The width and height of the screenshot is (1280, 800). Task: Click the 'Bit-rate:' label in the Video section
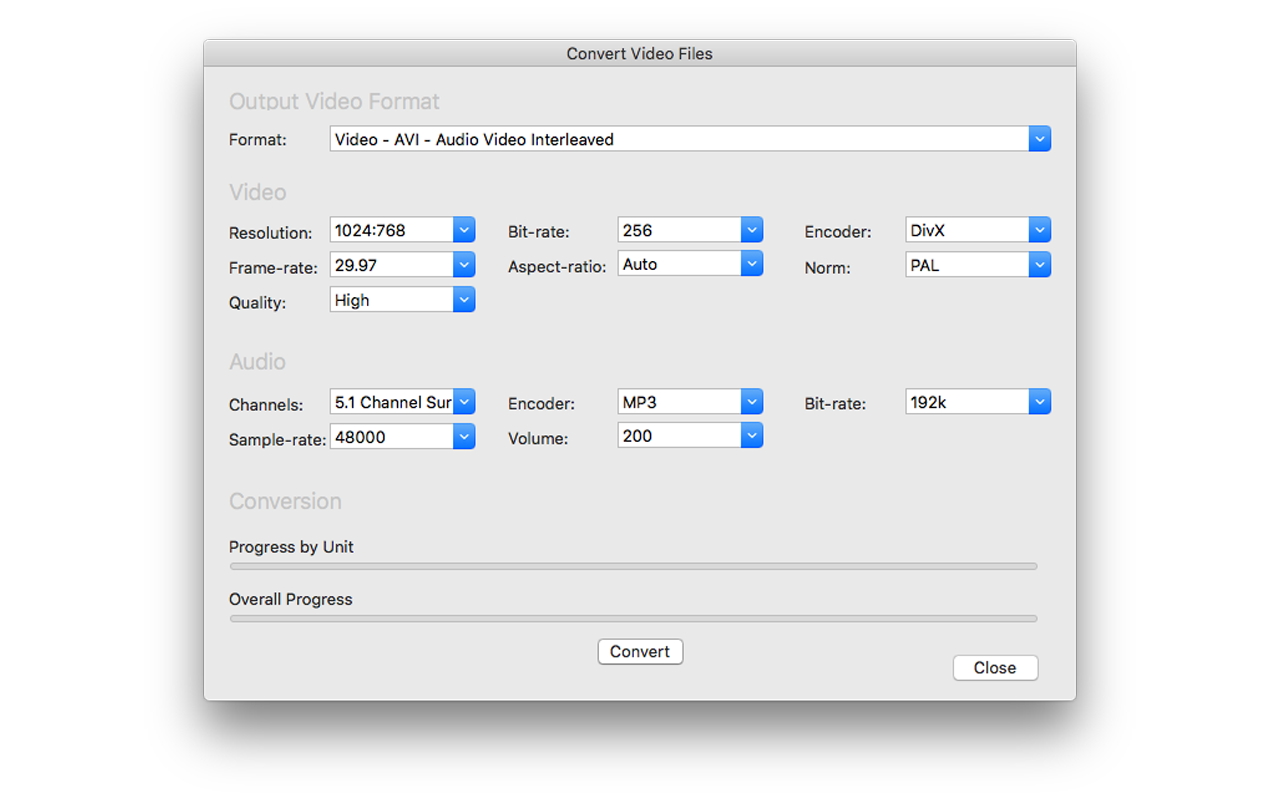[x=539, y=232]
